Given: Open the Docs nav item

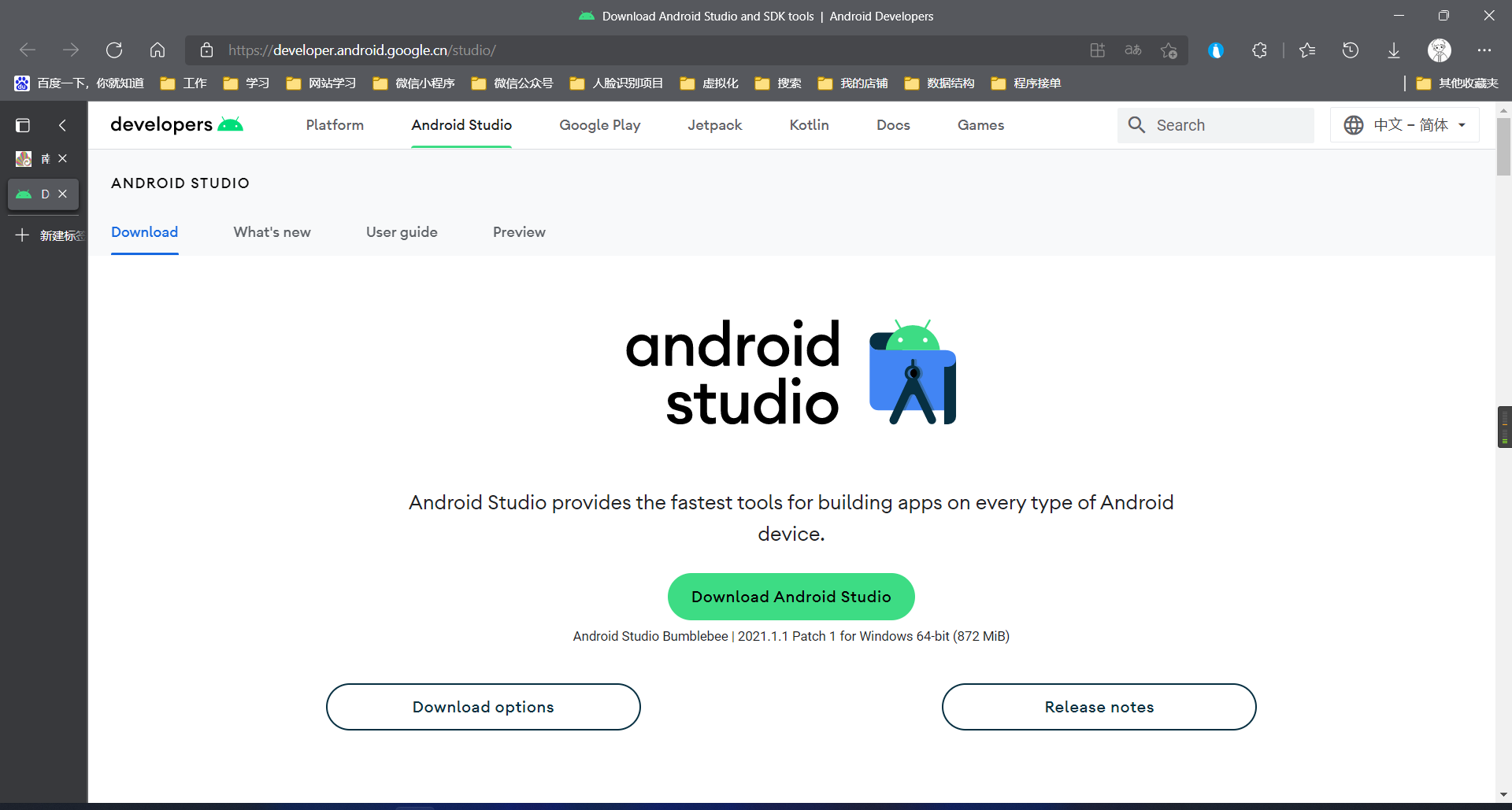Looking at the screenshot, I should point(893,125).
